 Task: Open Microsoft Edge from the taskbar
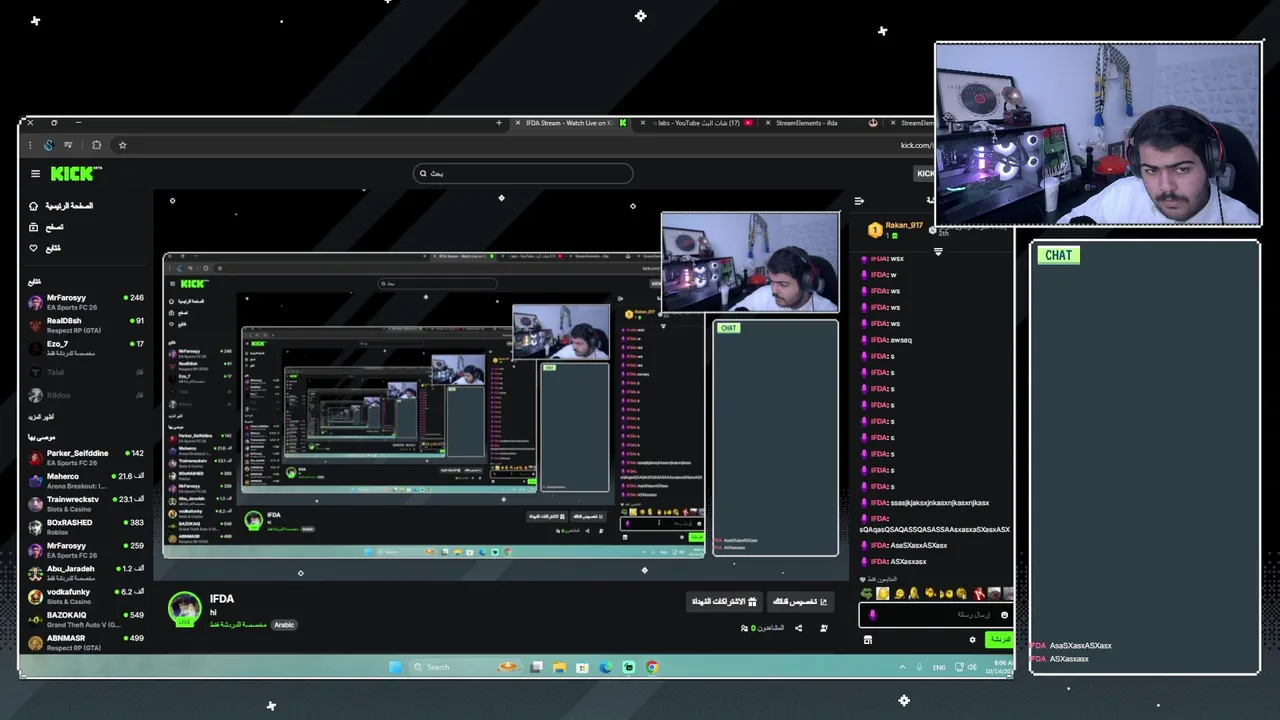(605, 667)
